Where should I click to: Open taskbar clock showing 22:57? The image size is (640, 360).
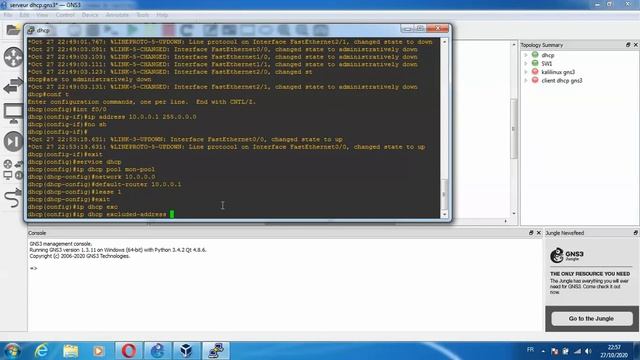coord(614,351)
